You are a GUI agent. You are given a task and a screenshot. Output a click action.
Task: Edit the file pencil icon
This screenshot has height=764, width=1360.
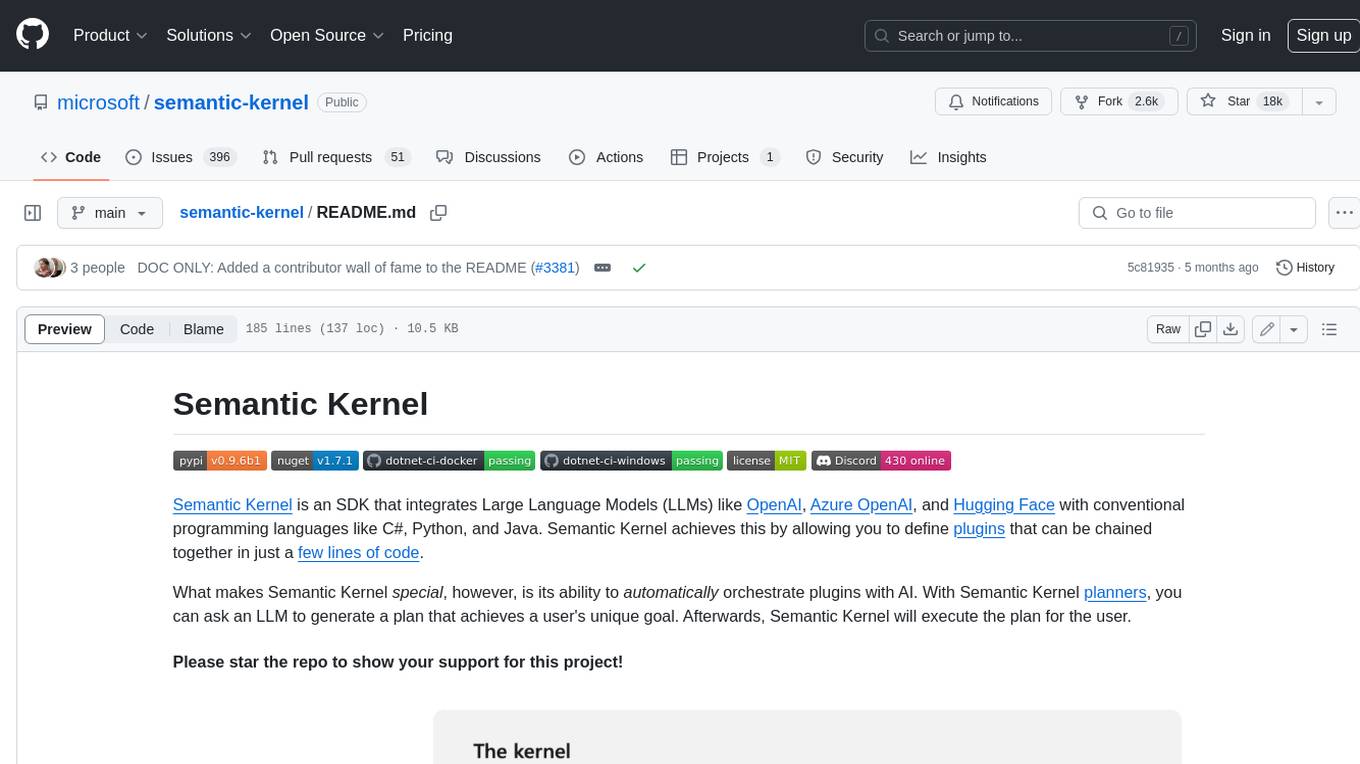pos(1266,329)
